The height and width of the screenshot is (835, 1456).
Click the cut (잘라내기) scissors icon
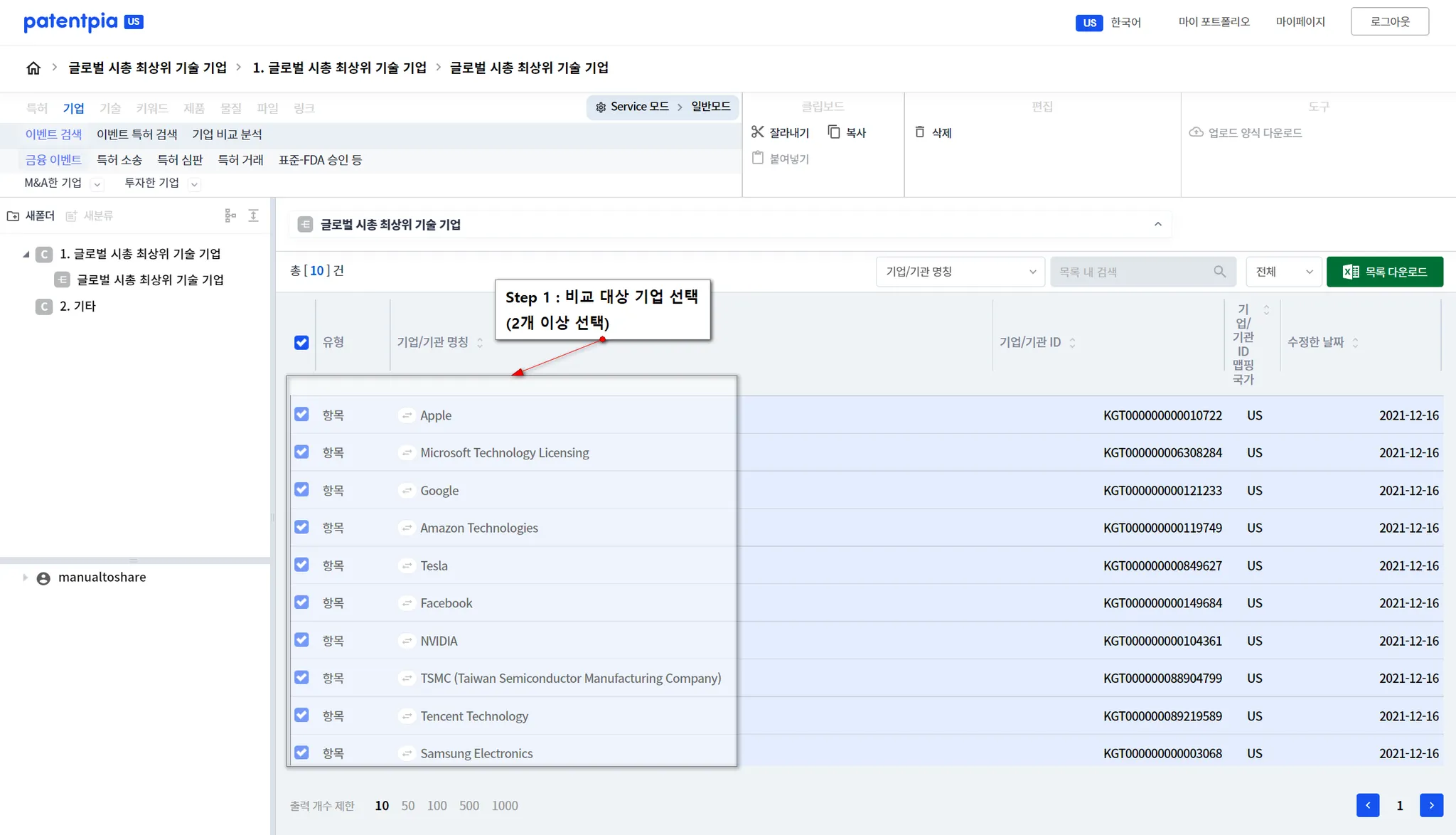click(757, 132)
